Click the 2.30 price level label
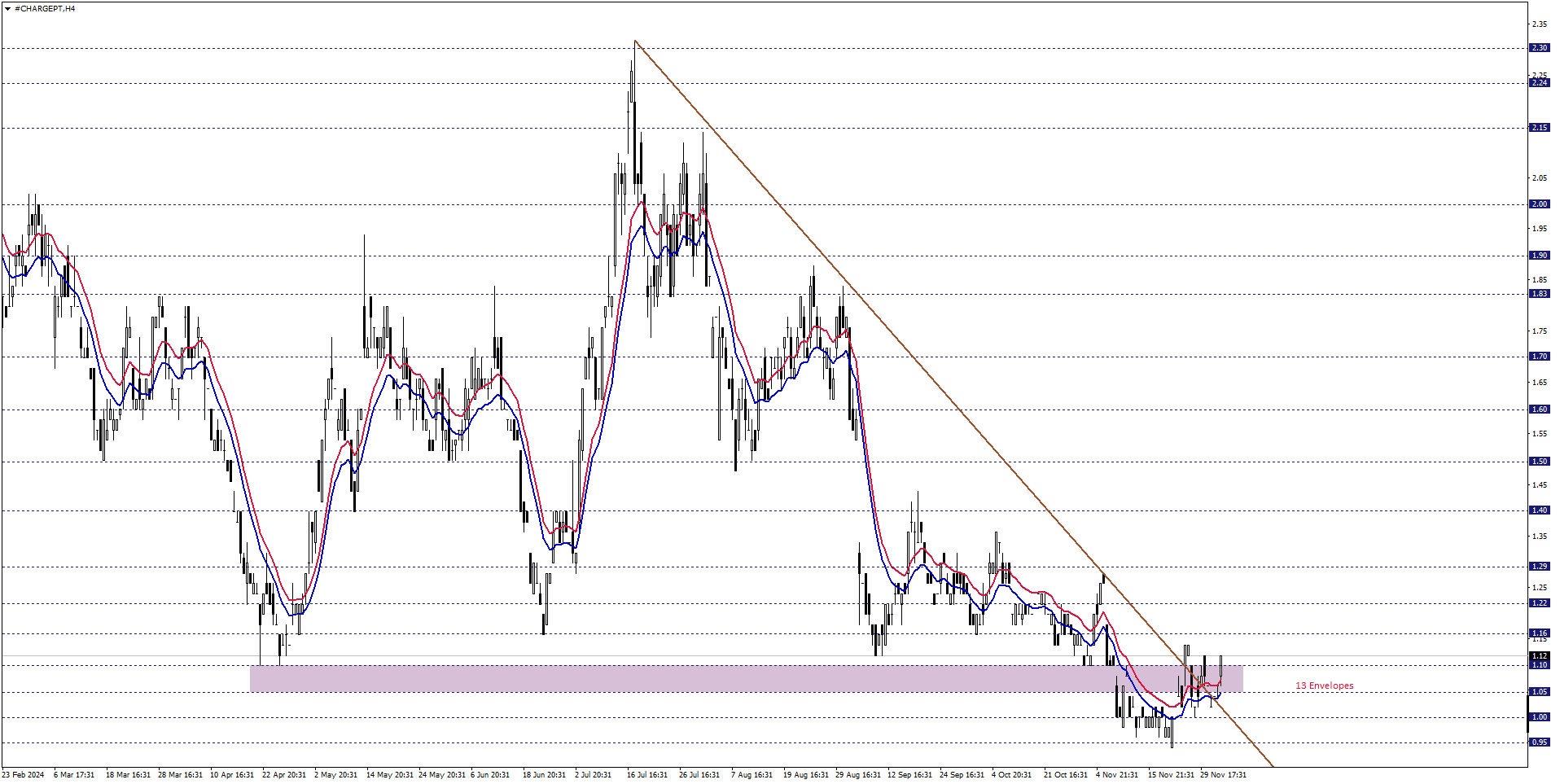The height and width of the screenshot is (784, 1560). point(1539,48)
